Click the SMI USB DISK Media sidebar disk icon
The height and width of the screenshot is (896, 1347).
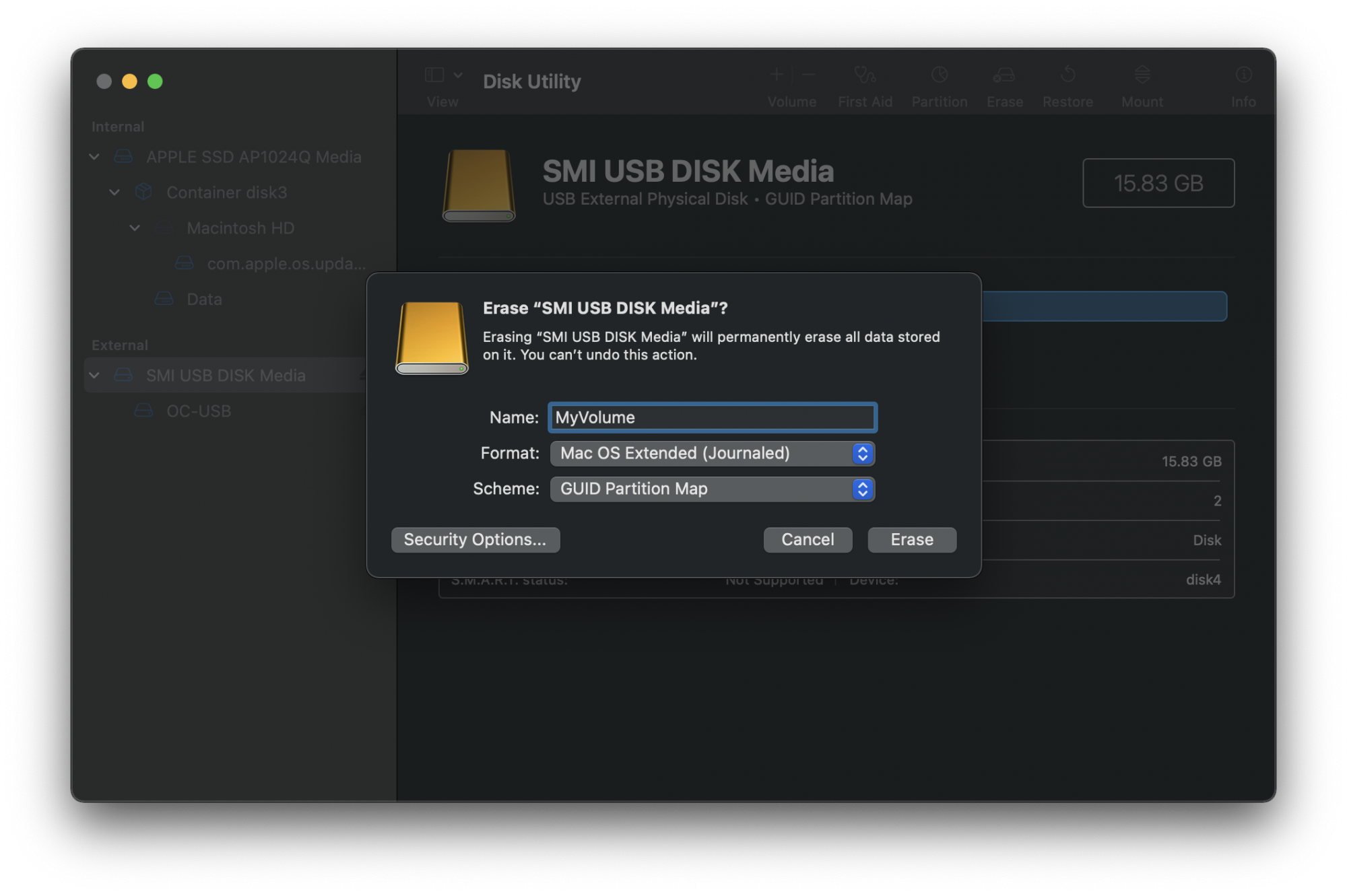tap(123, 375)
